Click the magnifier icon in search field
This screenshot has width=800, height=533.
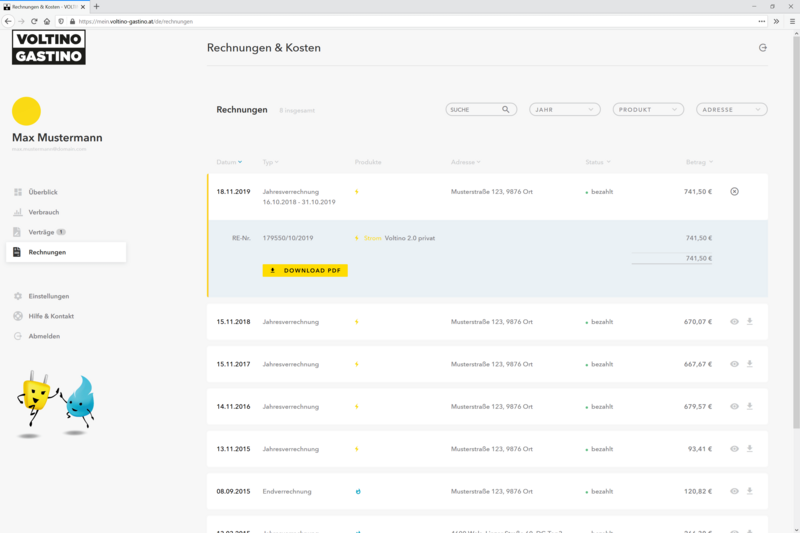(x=506, y=110)
